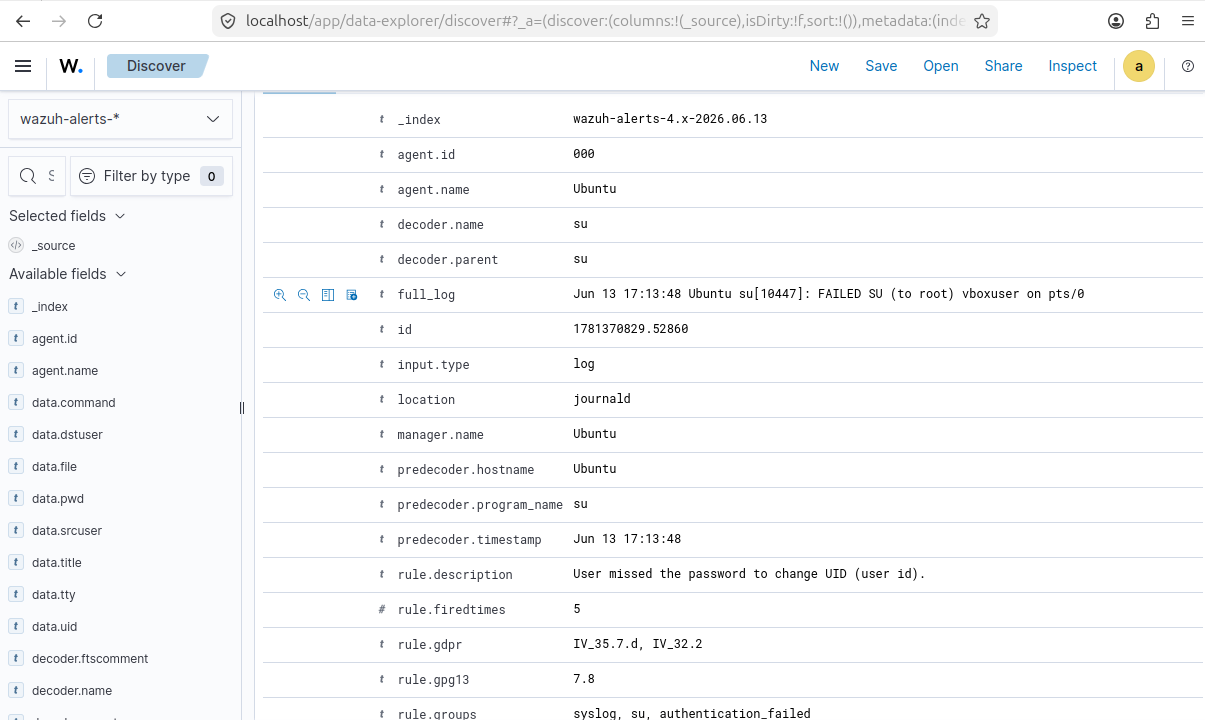Viewport: 1205px width, 720px height.
Task: Filter out full_log value
Action: click(304, 295)
